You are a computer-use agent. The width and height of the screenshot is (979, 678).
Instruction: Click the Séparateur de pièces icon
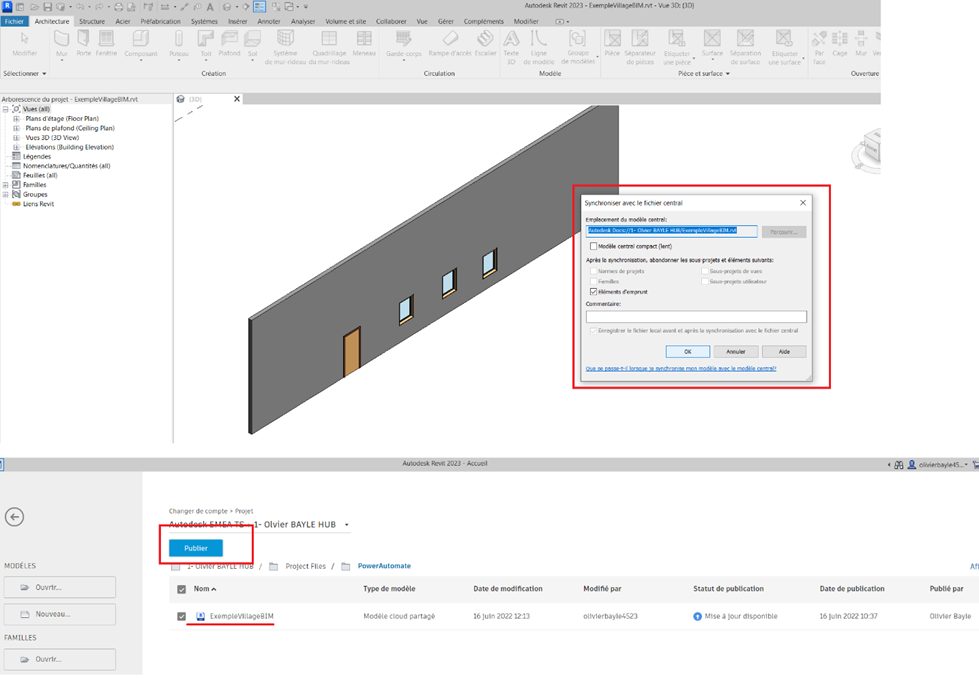[x=640, y=39]
